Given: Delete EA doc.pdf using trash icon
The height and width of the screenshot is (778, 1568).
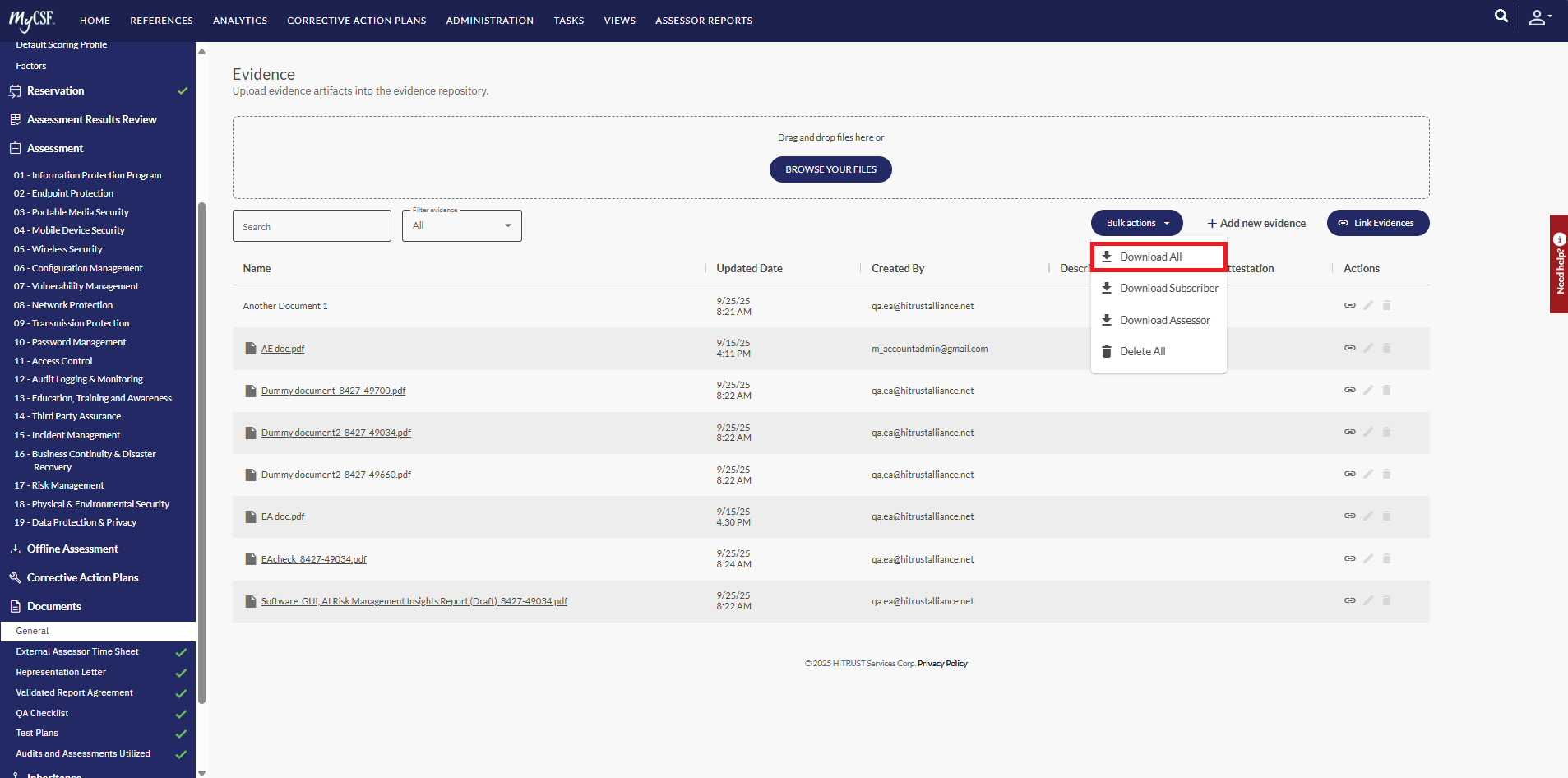Looking at the screenshot, I should click(x=1386, y=516).
